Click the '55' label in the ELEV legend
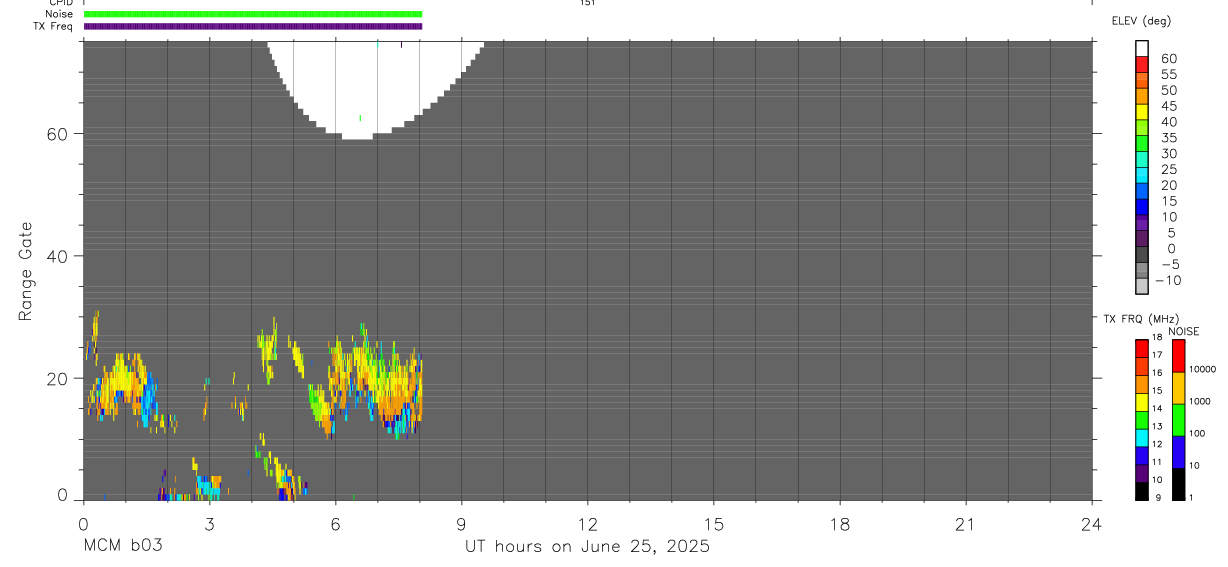 pos(1170,74)
